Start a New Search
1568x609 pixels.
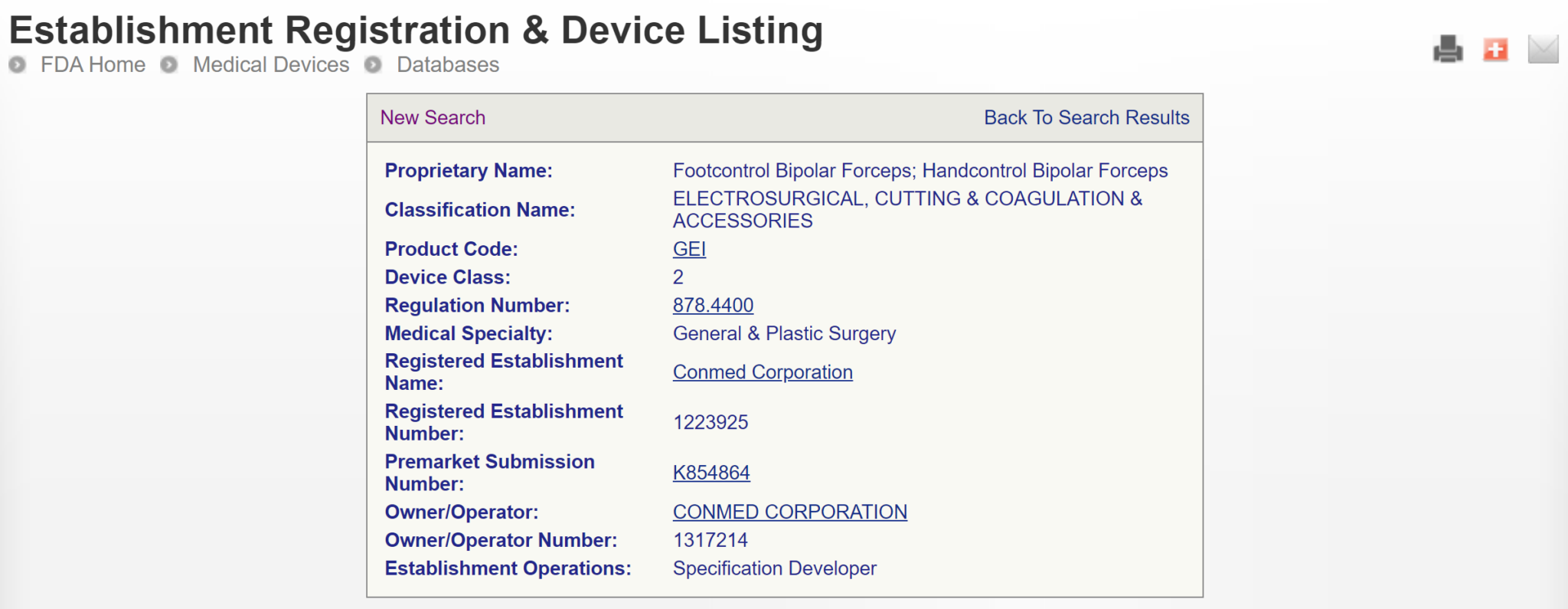[433, 118]
